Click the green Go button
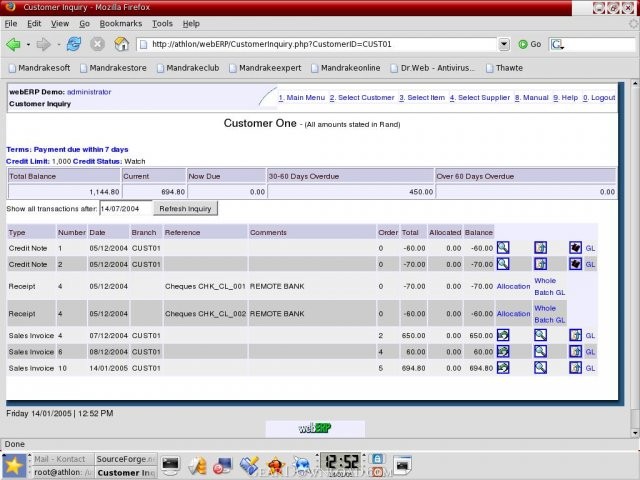Viewport: 640px width, 480px height. 529,44
